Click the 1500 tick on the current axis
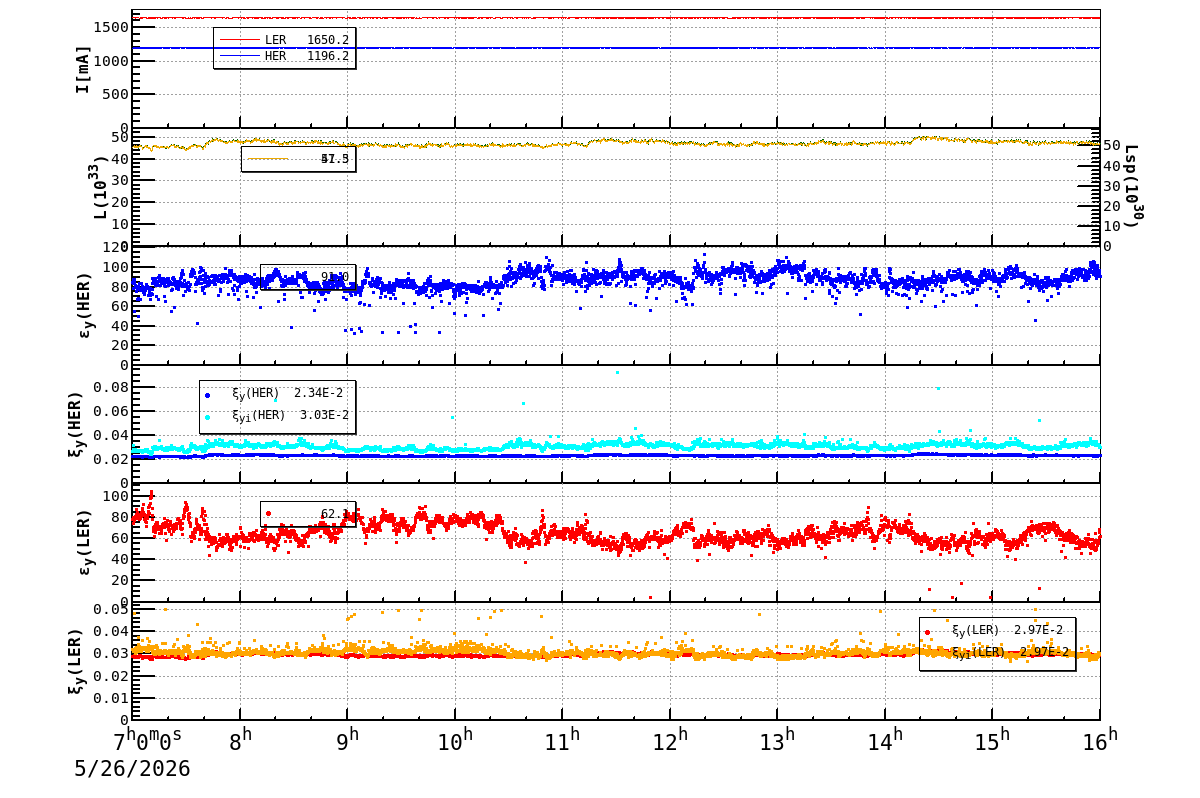This screenshot has height=798, width=1200. pos(110,27)
